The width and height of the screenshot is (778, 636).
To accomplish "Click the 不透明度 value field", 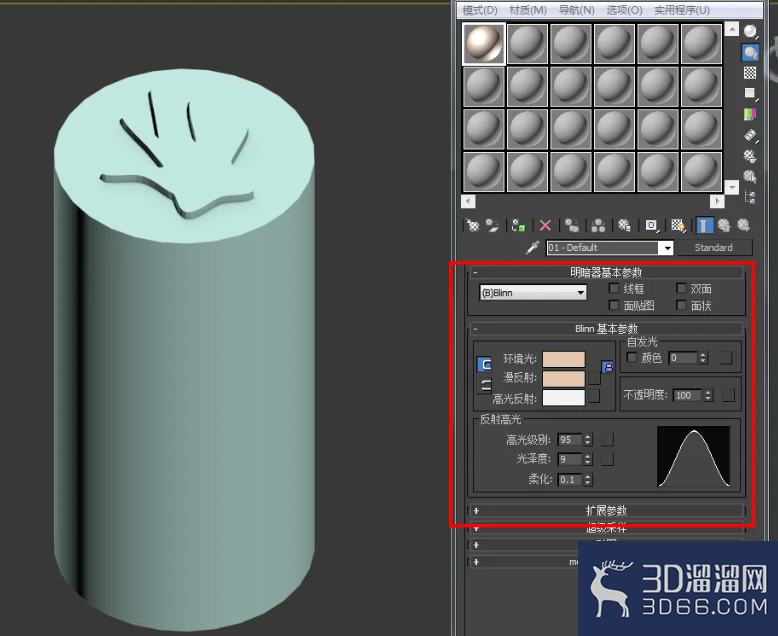I will pos(688,395).
